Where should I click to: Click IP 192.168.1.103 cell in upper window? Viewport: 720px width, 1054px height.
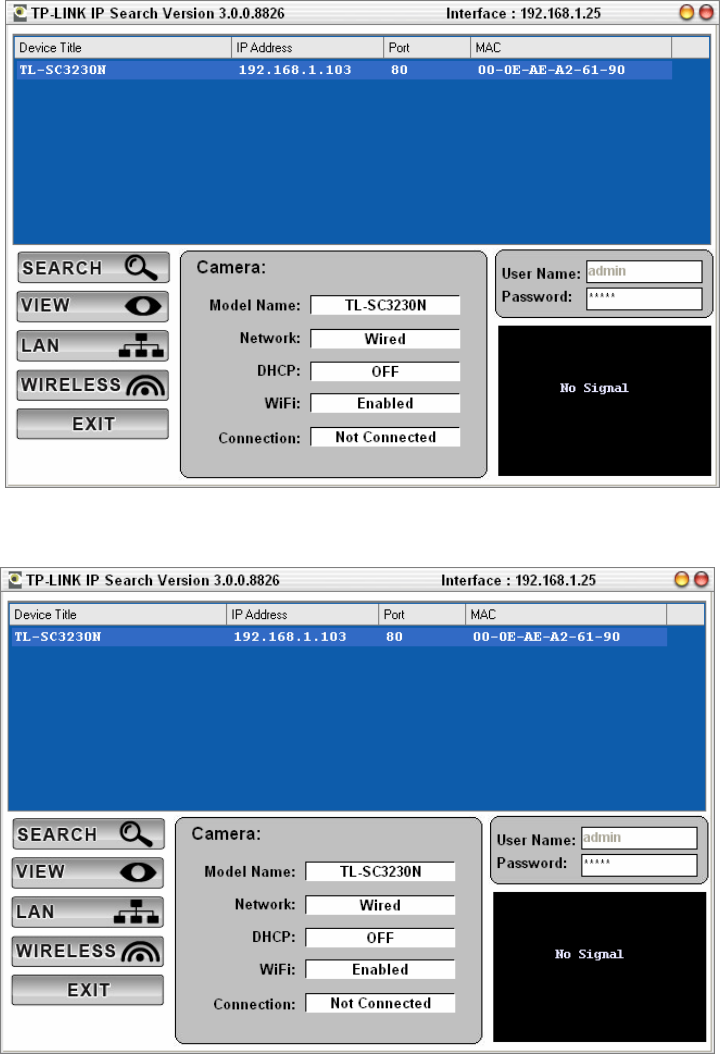pyautogui.click(x=295, y=70)
